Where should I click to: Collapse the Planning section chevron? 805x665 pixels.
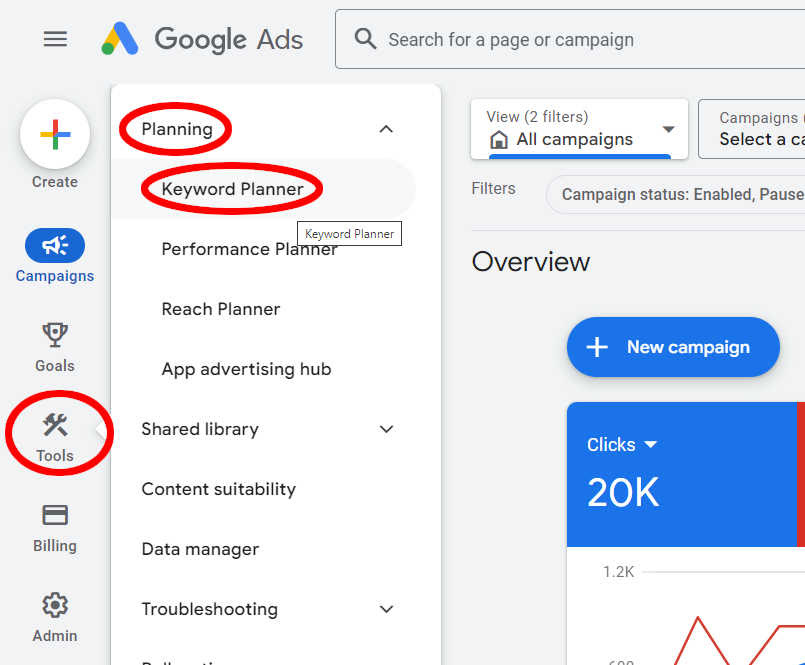386,129
